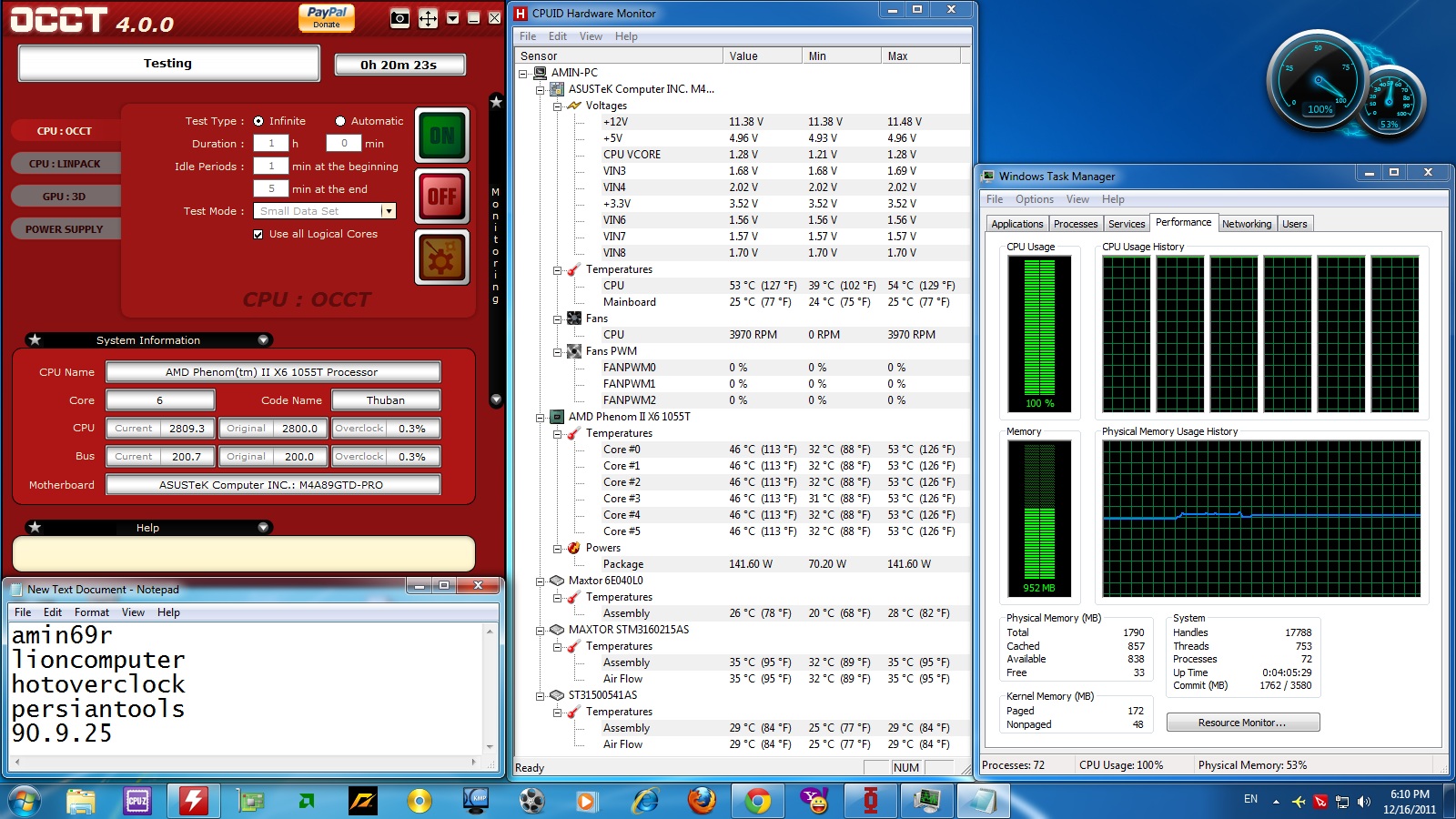Viewport: 1456px width, 819px height.
Task: Click the OCCT taskbar icon
Action: [871, 801]
